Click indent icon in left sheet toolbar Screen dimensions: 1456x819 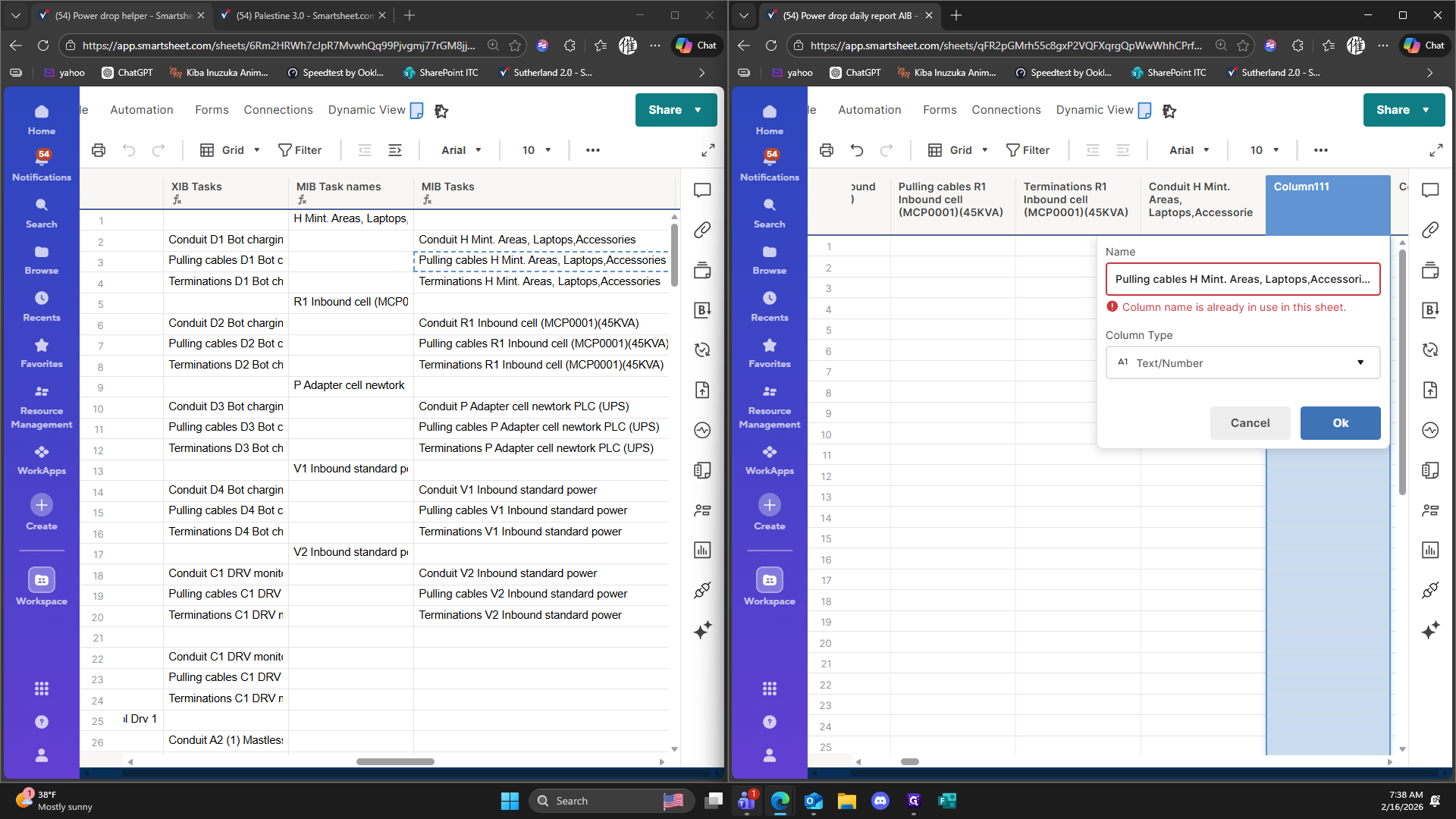click(x=395, y=150)
